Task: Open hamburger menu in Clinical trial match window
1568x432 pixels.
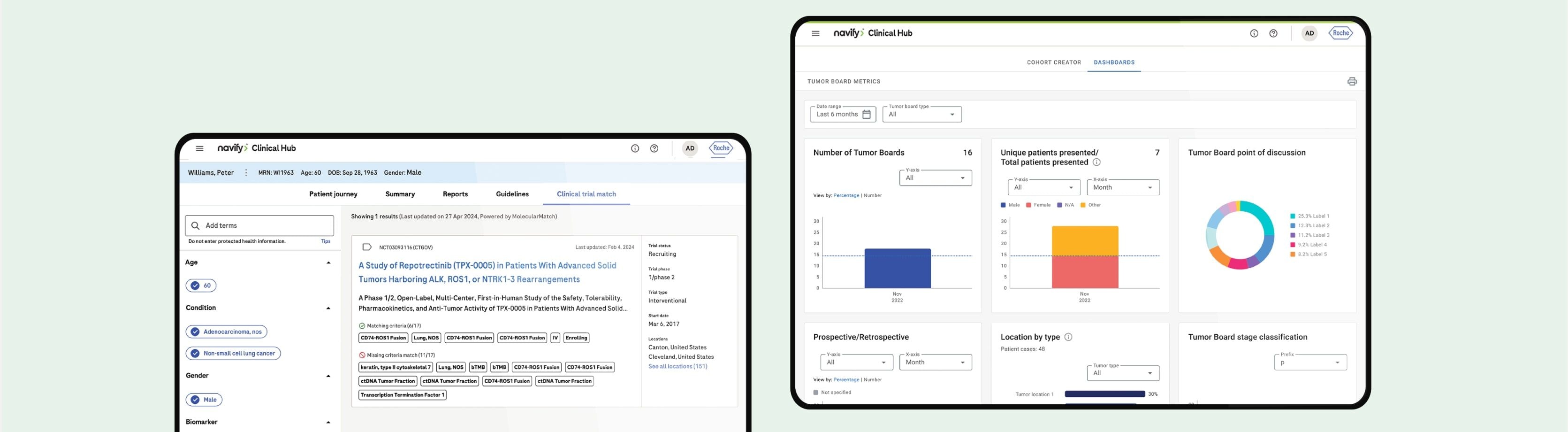Action: point(200,148)
